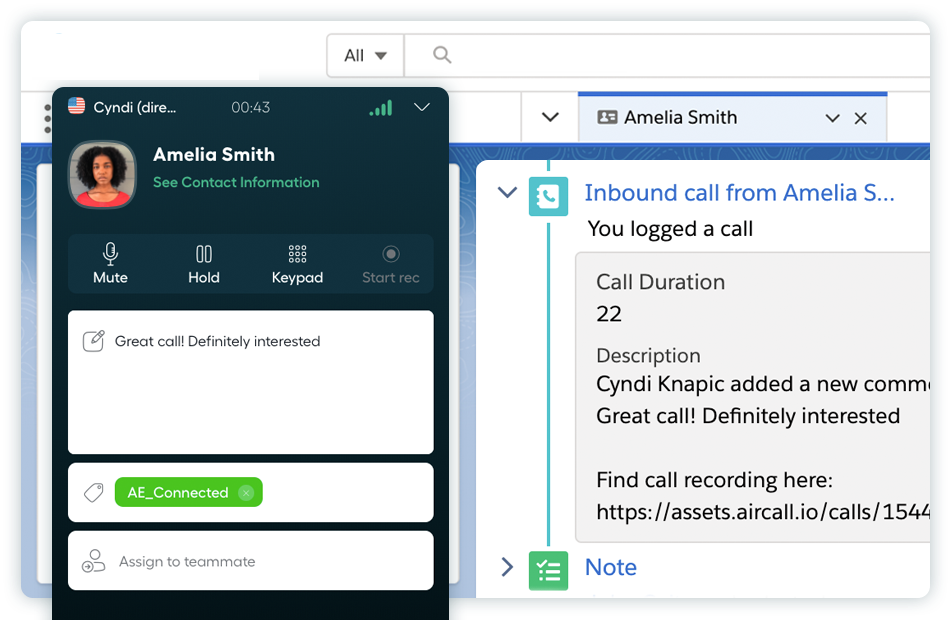
Task: Collapse the Aircall phone widget chevron
Action: click(422, 107)
